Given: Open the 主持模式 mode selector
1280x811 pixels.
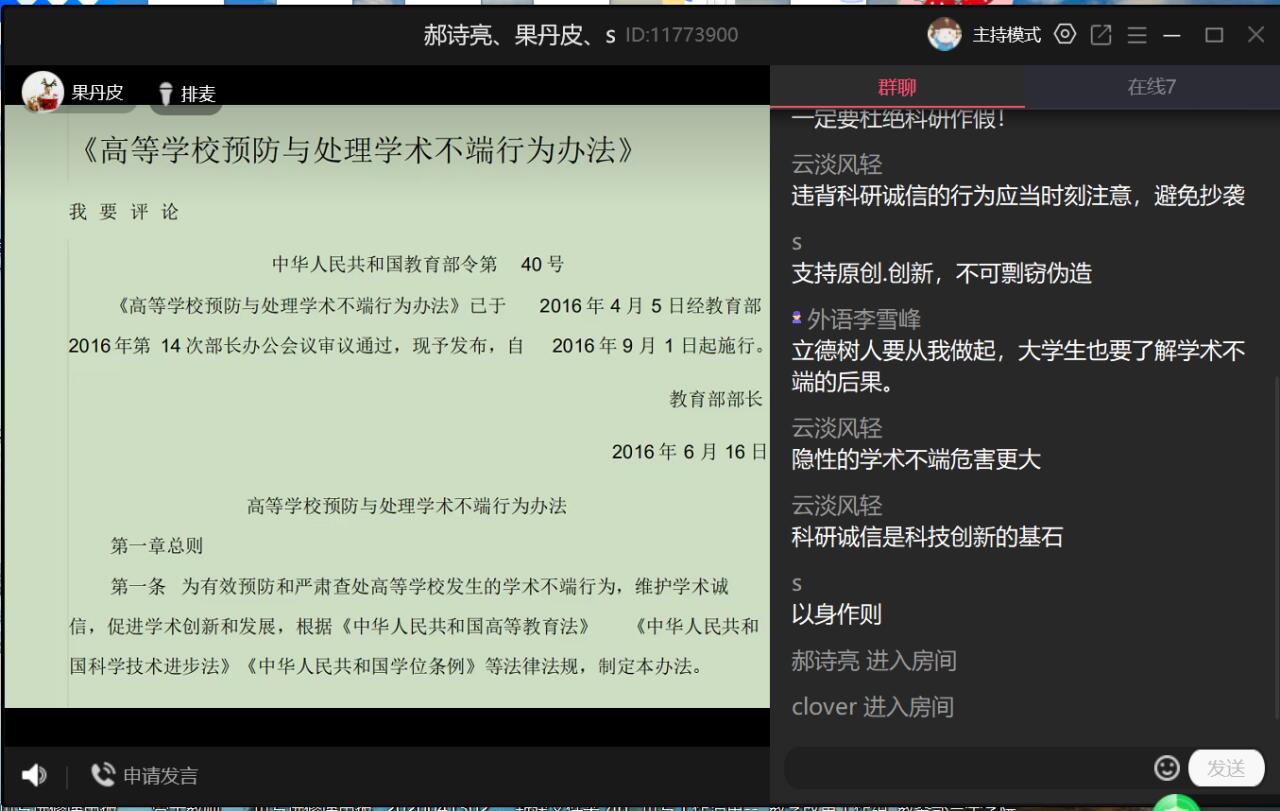Looking at the screenshot, I should (1007, 35).
